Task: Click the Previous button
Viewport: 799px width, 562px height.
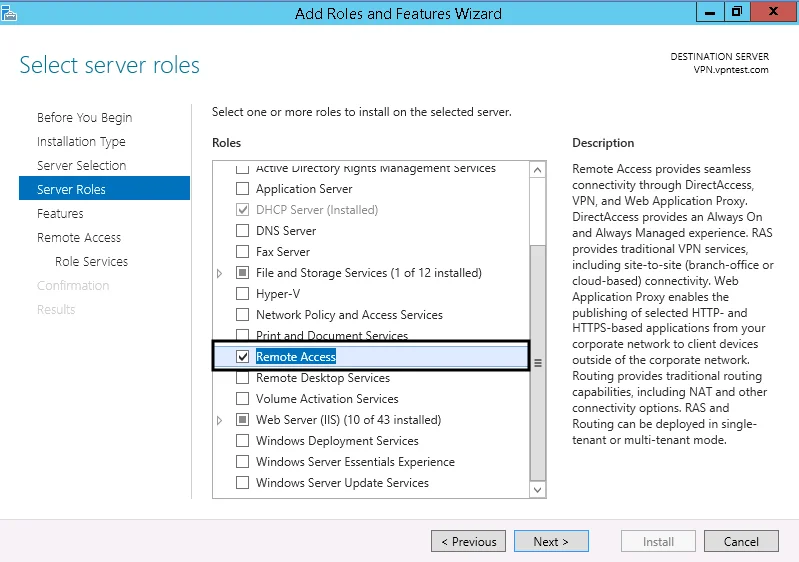Action: point(468,541)
